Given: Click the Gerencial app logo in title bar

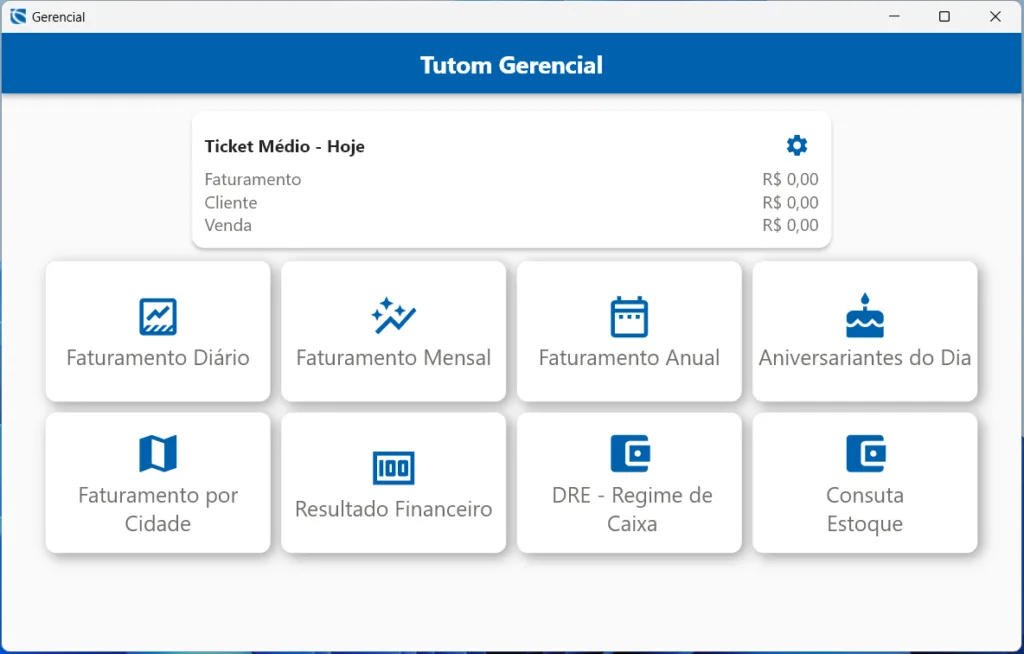Looking at the screenshot, I should tap(18, 16).
